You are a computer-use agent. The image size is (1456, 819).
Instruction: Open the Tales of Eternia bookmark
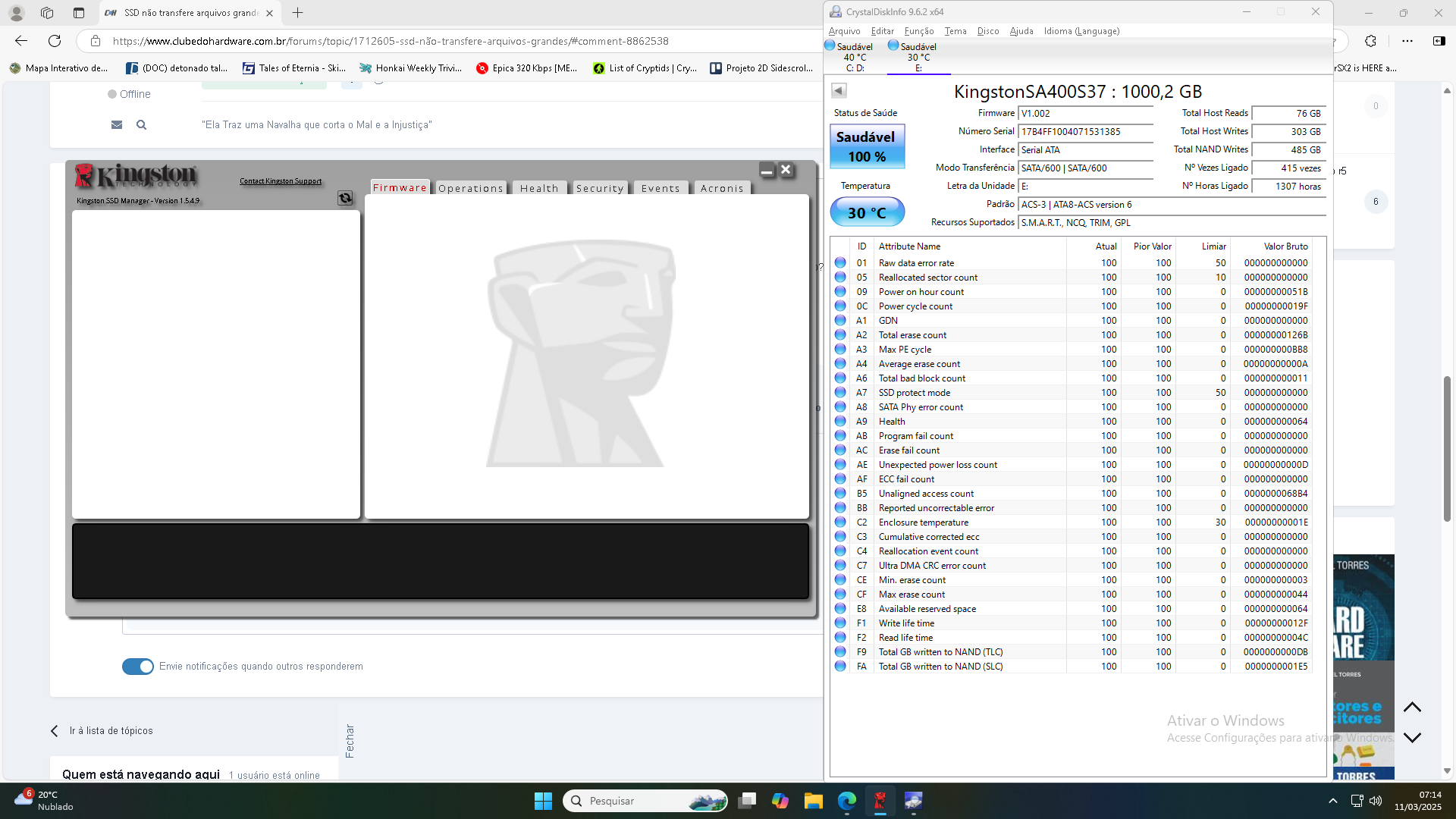tap(294, 68)
